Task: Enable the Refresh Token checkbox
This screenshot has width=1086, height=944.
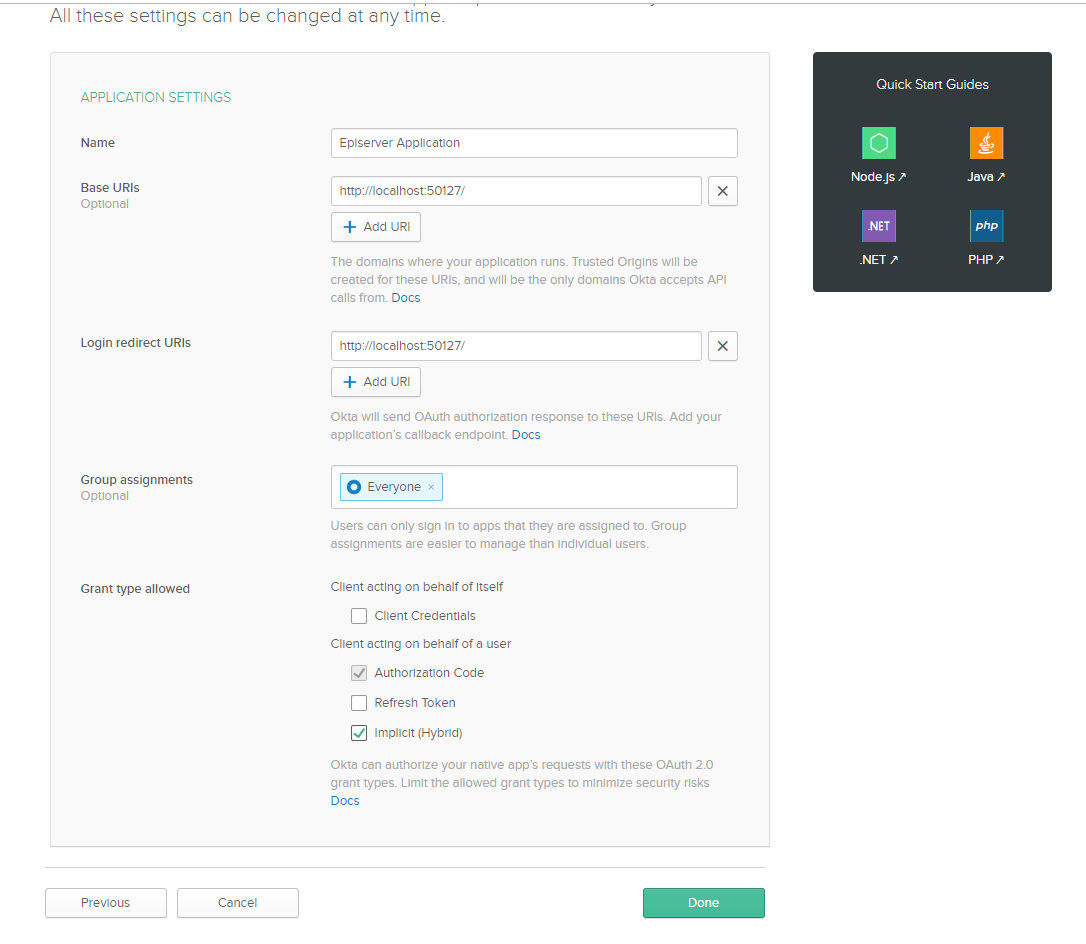Action: [x=359, y=703]
